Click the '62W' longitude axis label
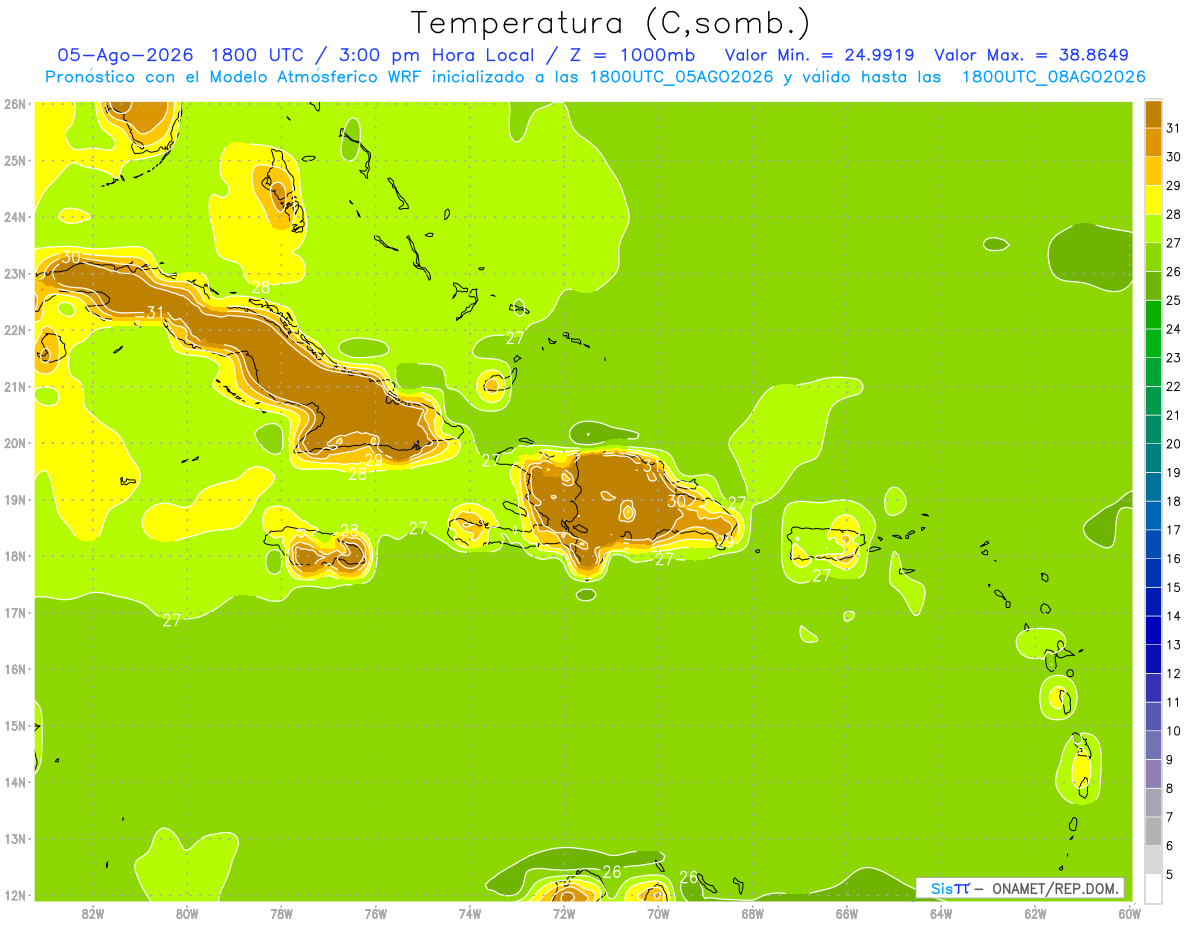1200x927 pixels. [x=1035, y=913]
